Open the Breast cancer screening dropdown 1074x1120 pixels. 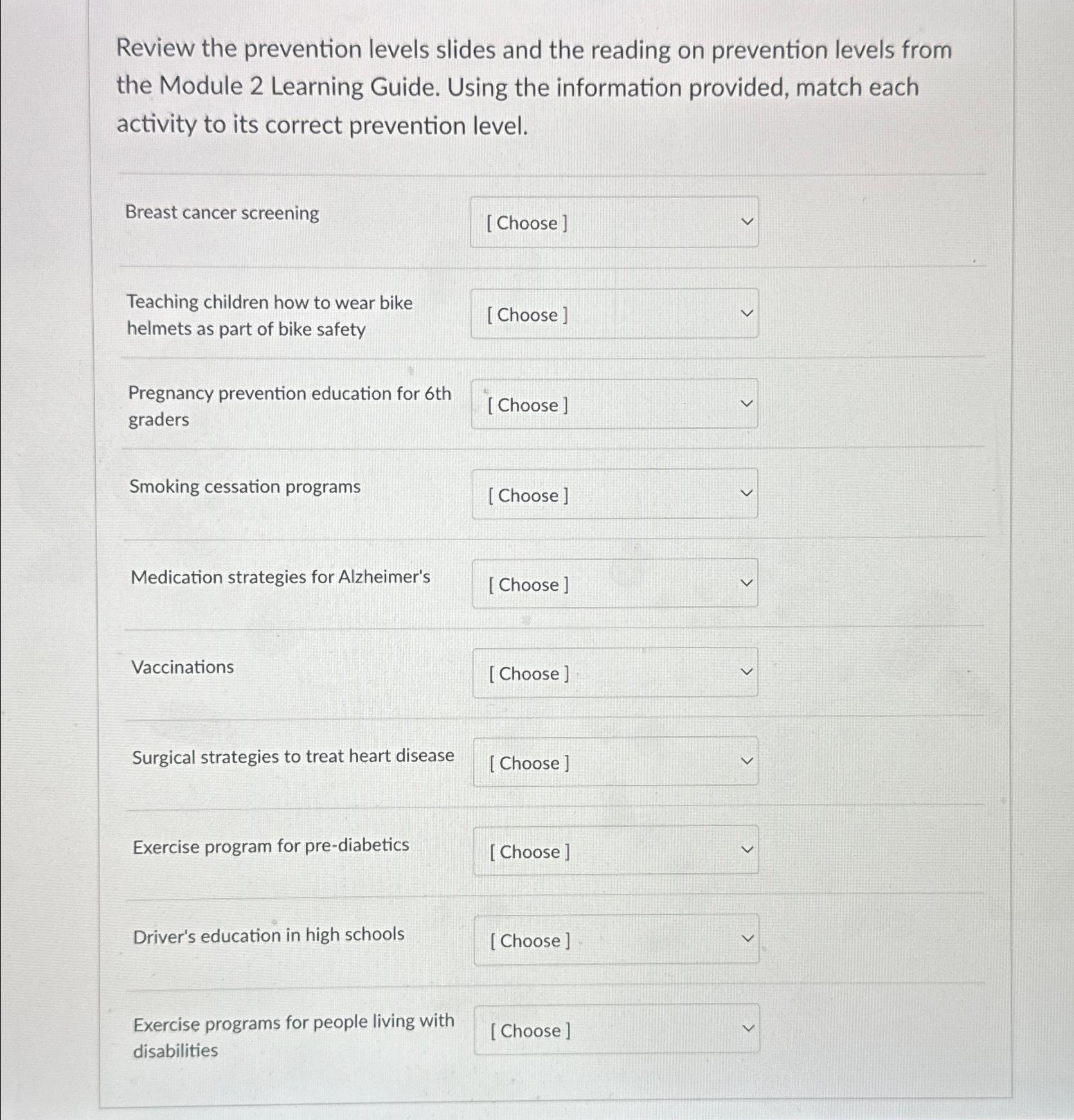tap(615, 222)
